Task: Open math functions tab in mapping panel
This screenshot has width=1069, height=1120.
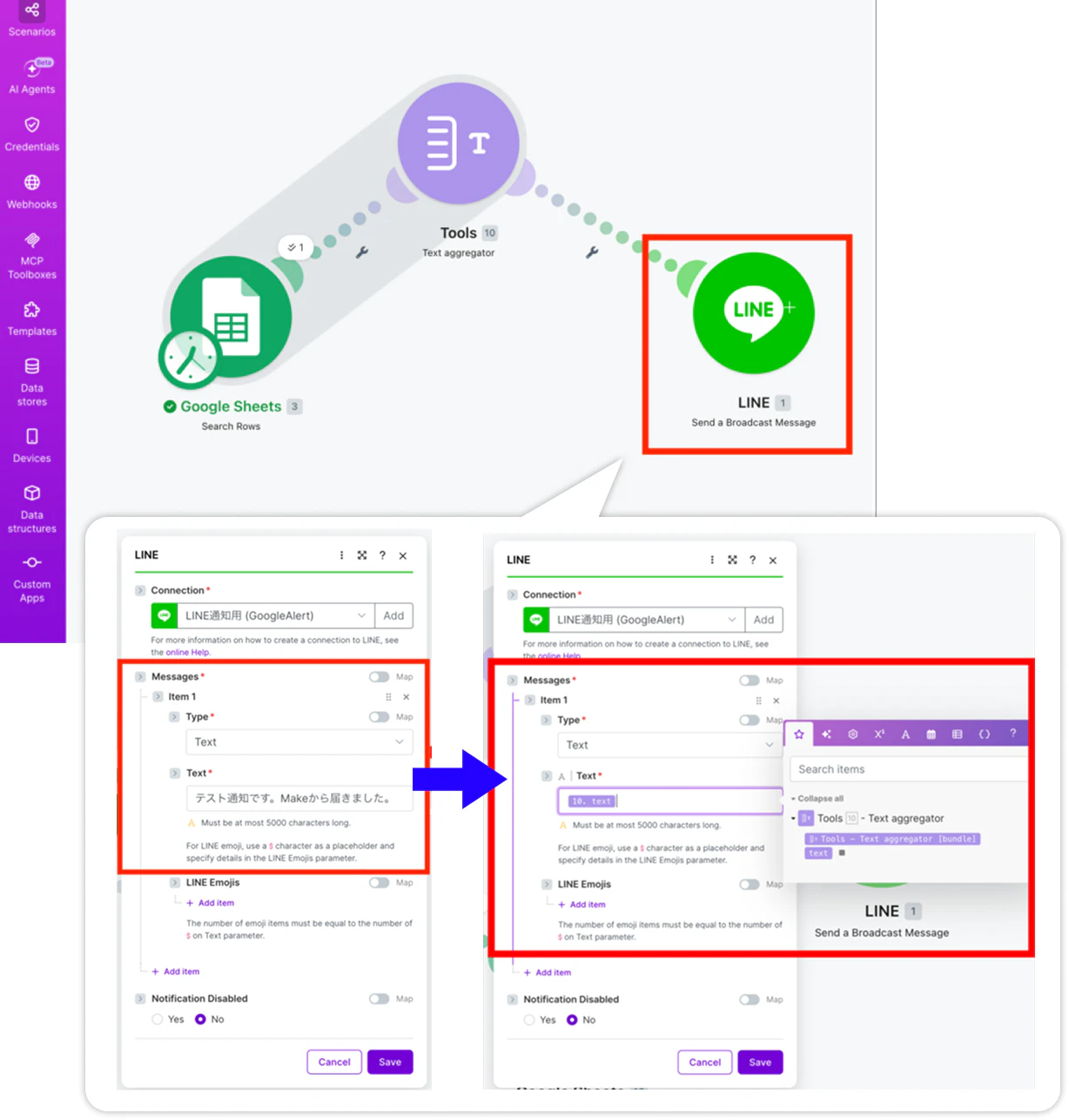Action: (879, 734)
